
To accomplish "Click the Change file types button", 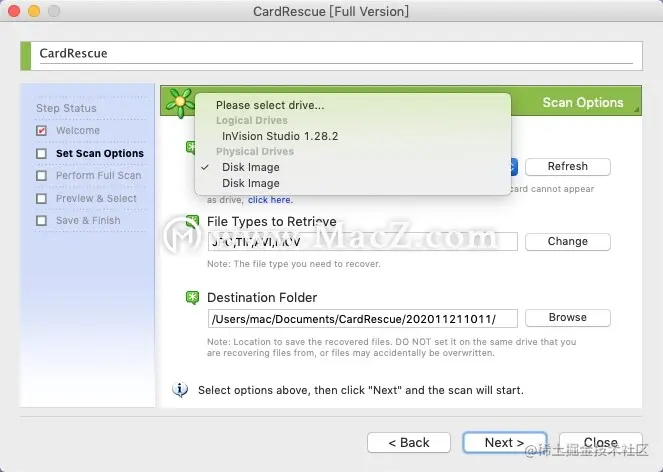I will [x=567, y=241].
